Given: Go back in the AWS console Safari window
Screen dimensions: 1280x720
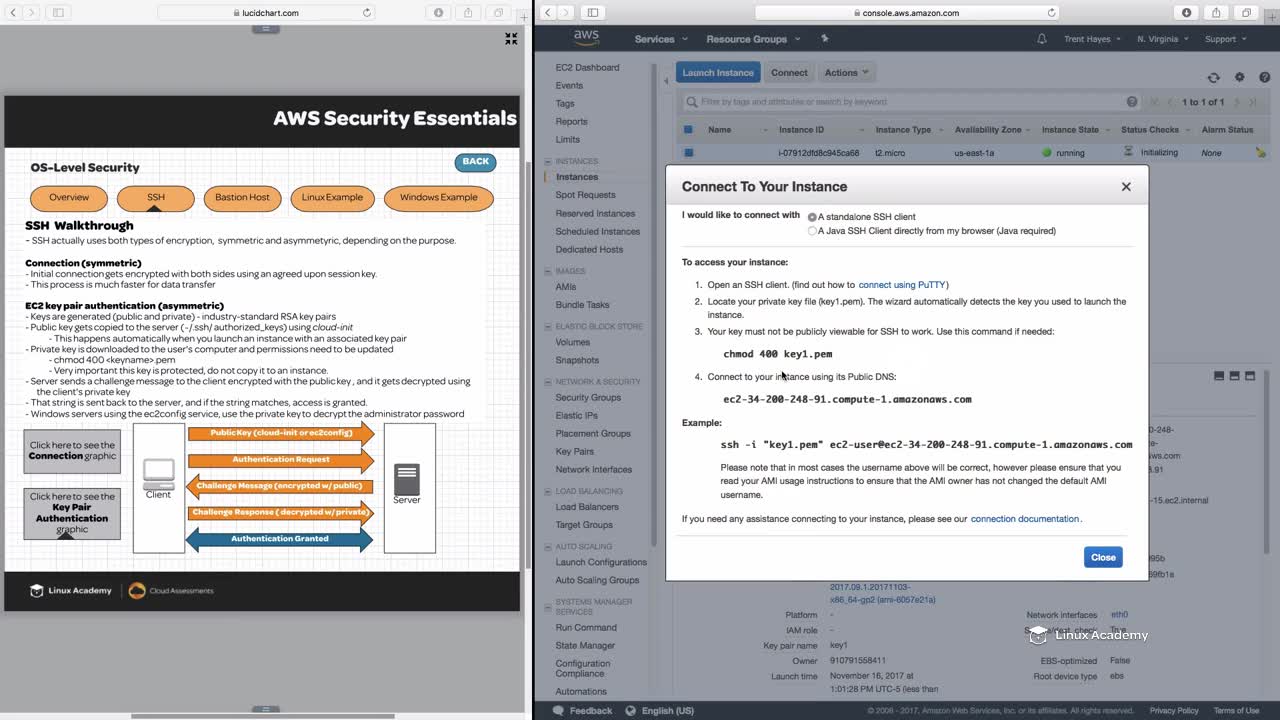Looking at the screenshot, I should pos(548,13).
